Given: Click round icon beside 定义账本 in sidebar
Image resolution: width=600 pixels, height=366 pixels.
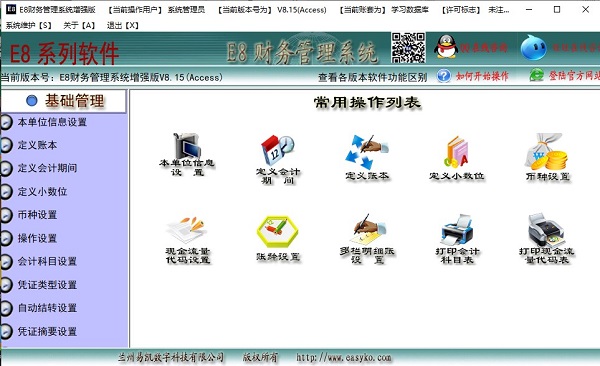Looking at the screenshot, I should tap(5, 145).
